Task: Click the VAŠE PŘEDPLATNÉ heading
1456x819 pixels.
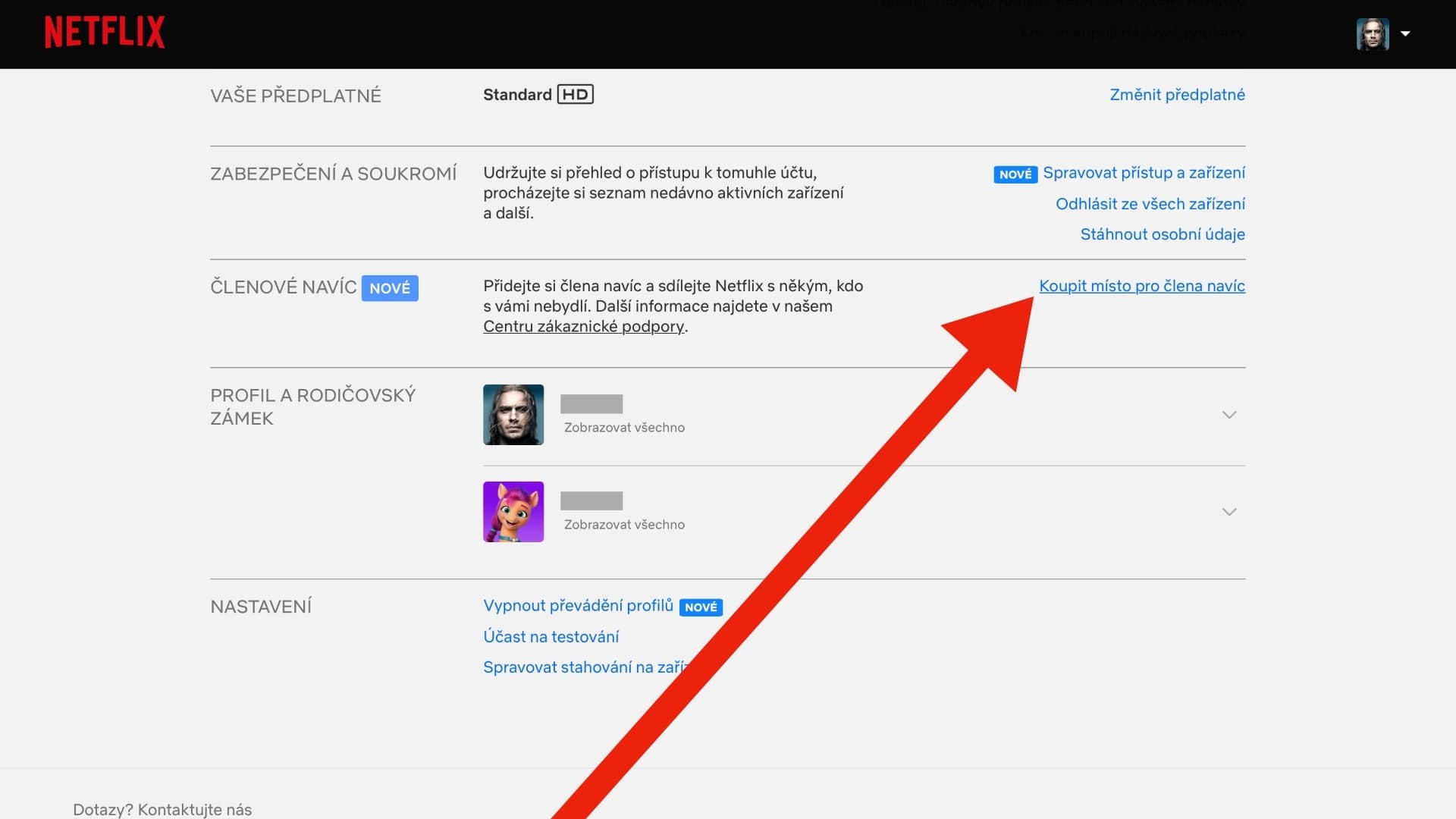Action: click(296, 96)
